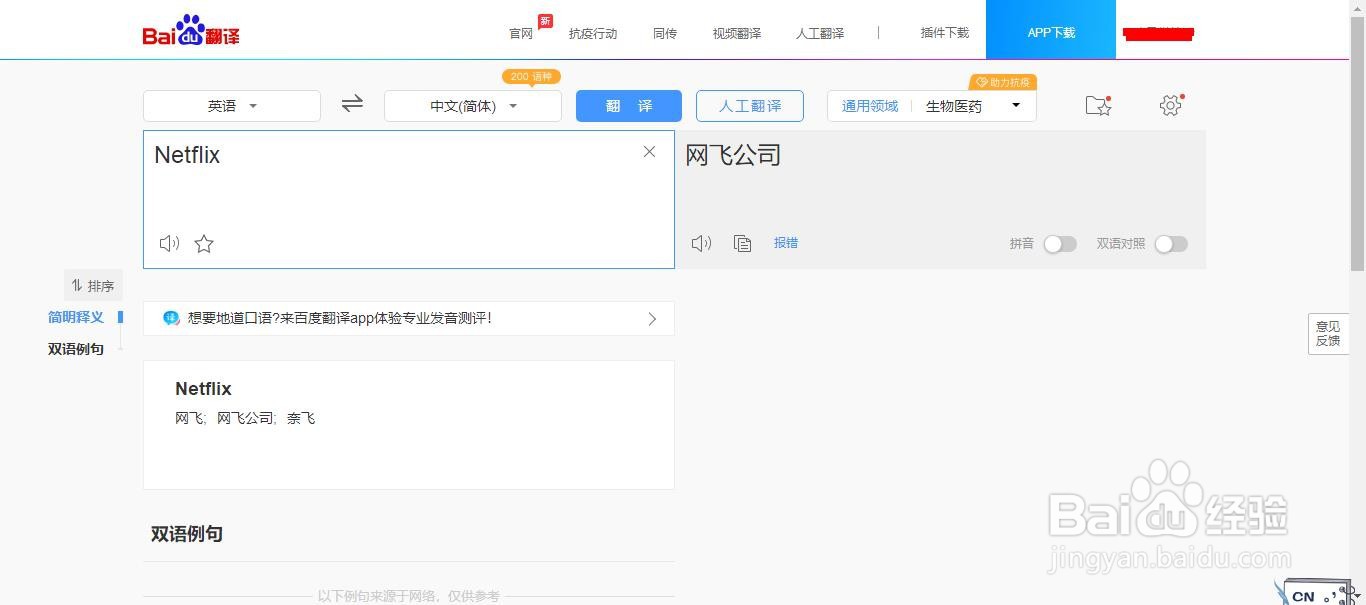The image size is (1366, 605).
Task: Open 抗疫行动 in top navigation
Action: (x=593, y=33)
